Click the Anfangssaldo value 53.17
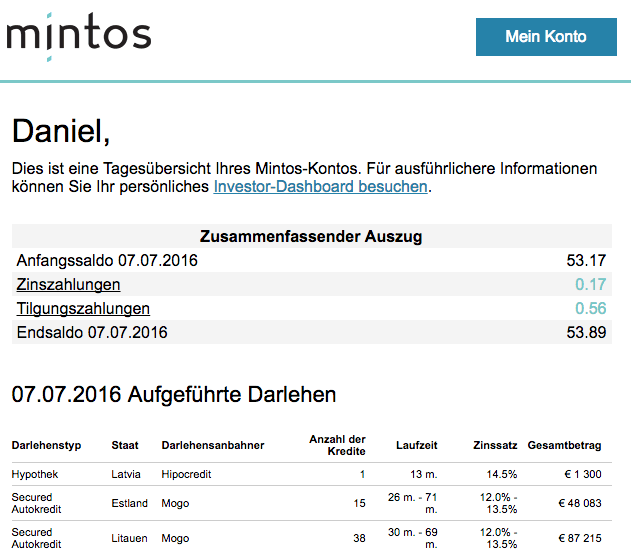Screen dimensions: 631x554 click(x=586, y=260)
